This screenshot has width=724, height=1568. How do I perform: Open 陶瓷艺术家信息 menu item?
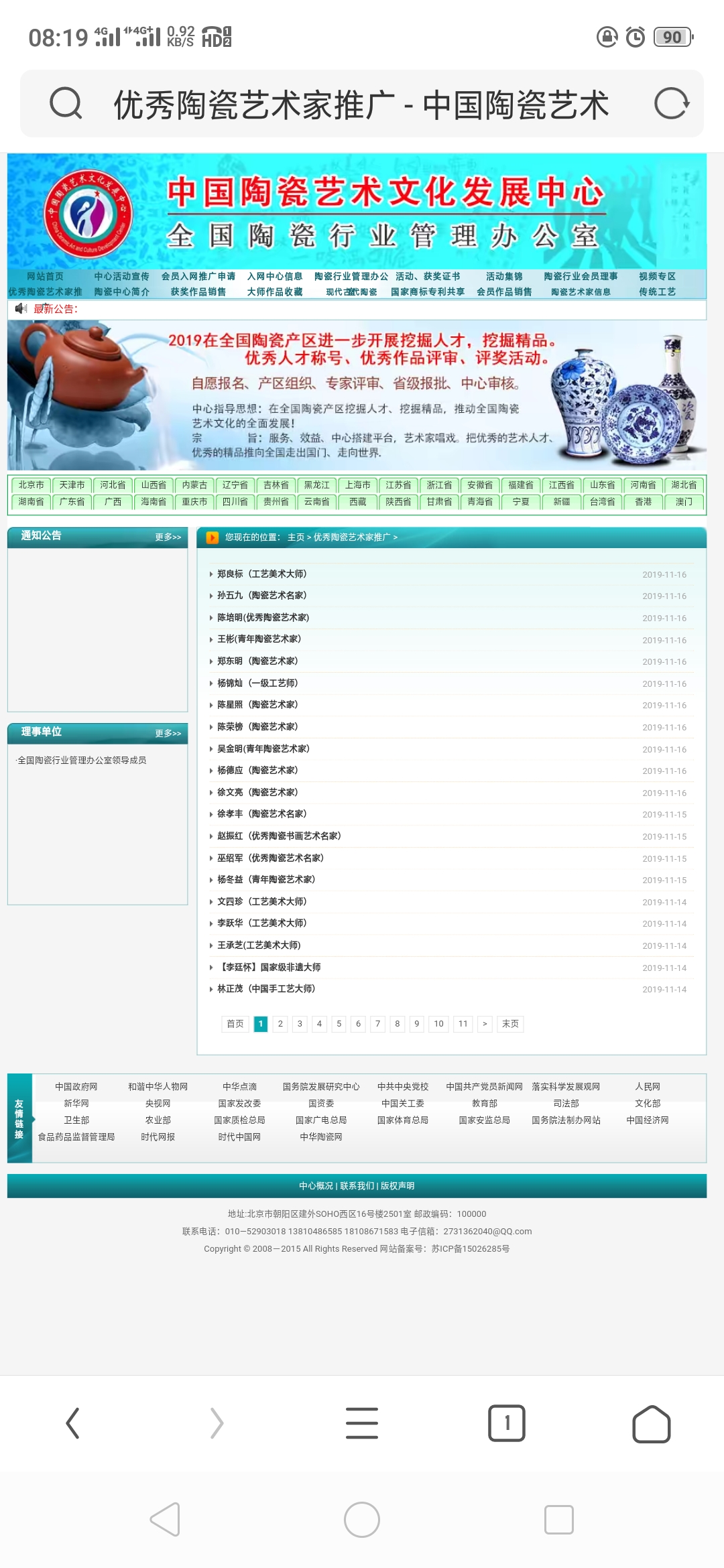pyautogui.click(x=581, y=292)
